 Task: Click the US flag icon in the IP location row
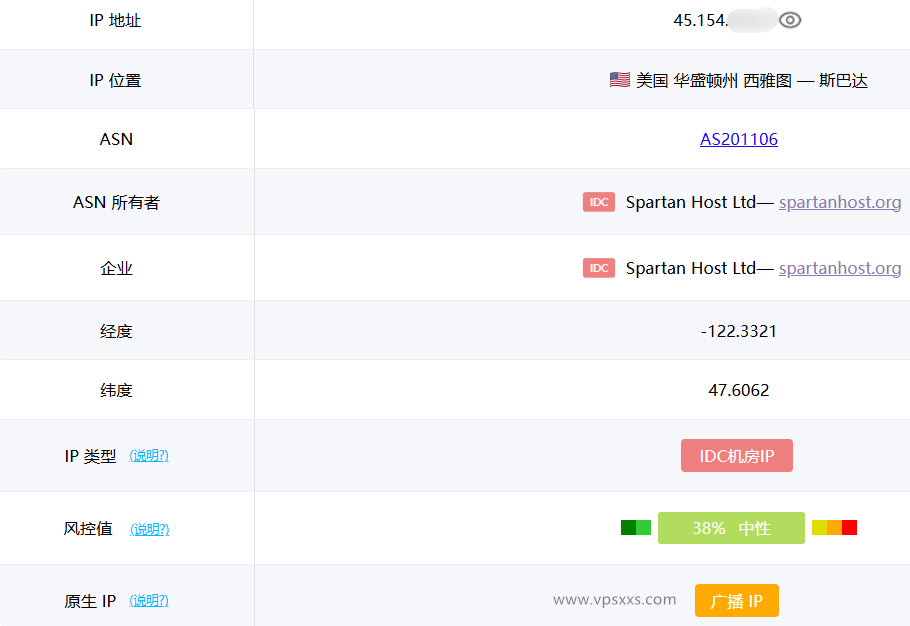click(619, 80)
